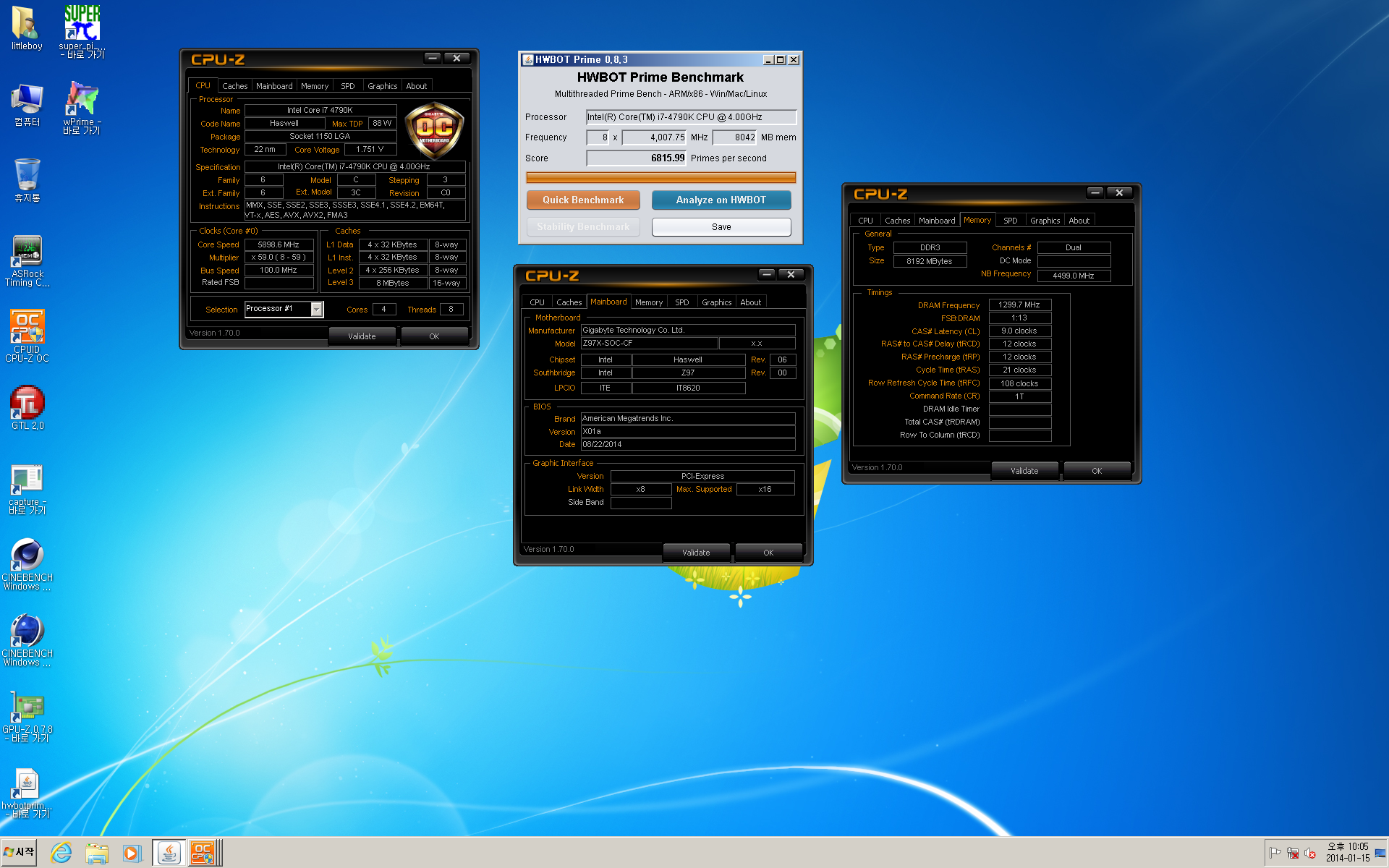Click the HWBOT Processor name field

coord(691,117)
